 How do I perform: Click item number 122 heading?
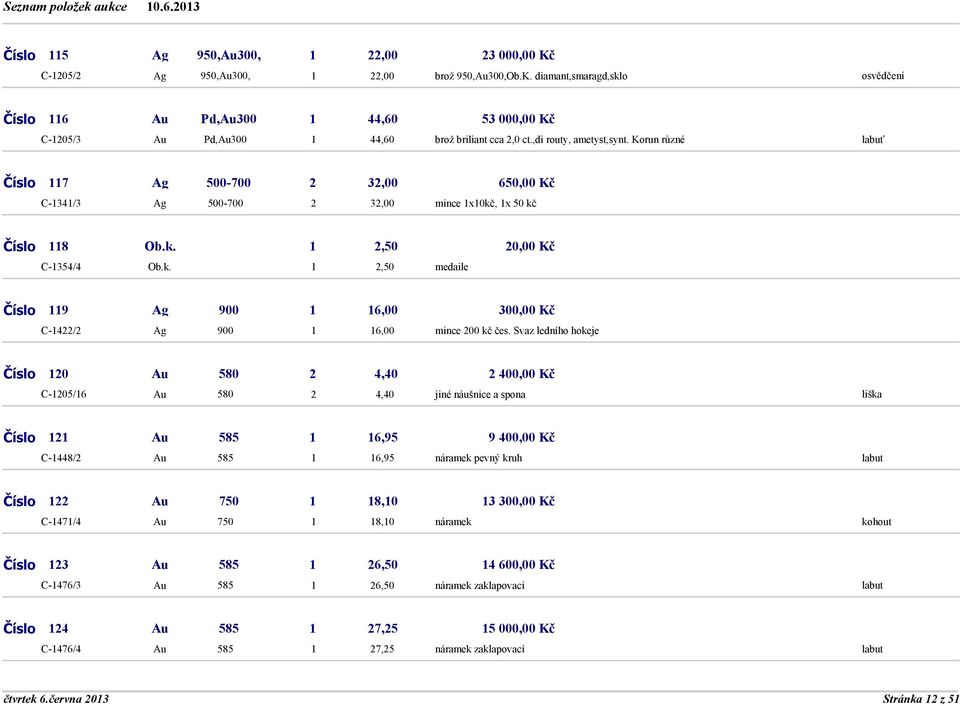click(36, 501)
